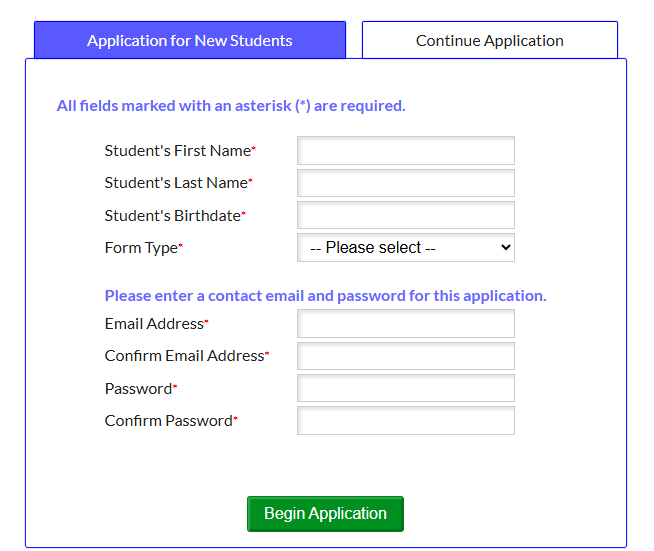Click the "Student's First Name" label text
654x551 pixels.
click(x=177, y=151)
